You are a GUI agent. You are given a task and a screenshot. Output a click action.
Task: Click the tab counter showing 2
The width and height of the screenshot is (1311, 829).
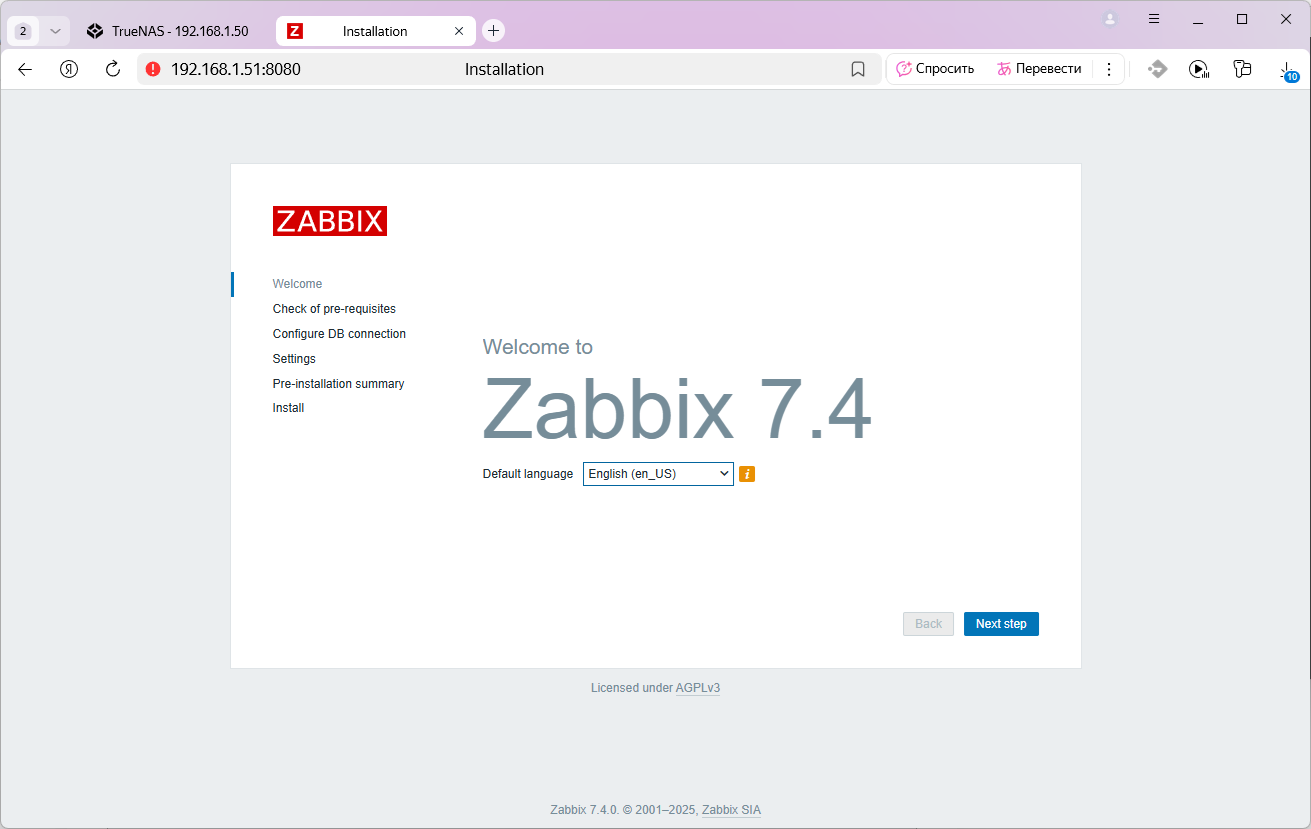pos(23,31)
